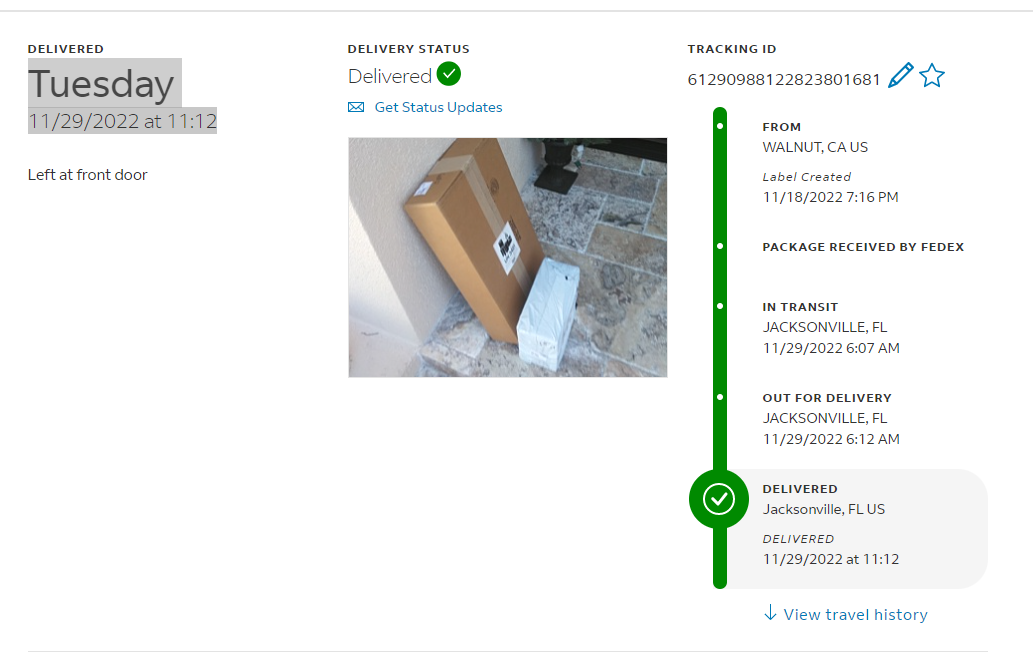Screen dimensions: 1033x660
Task: Click the Out for Delivery timeline dot
Action: pos(720,397)
